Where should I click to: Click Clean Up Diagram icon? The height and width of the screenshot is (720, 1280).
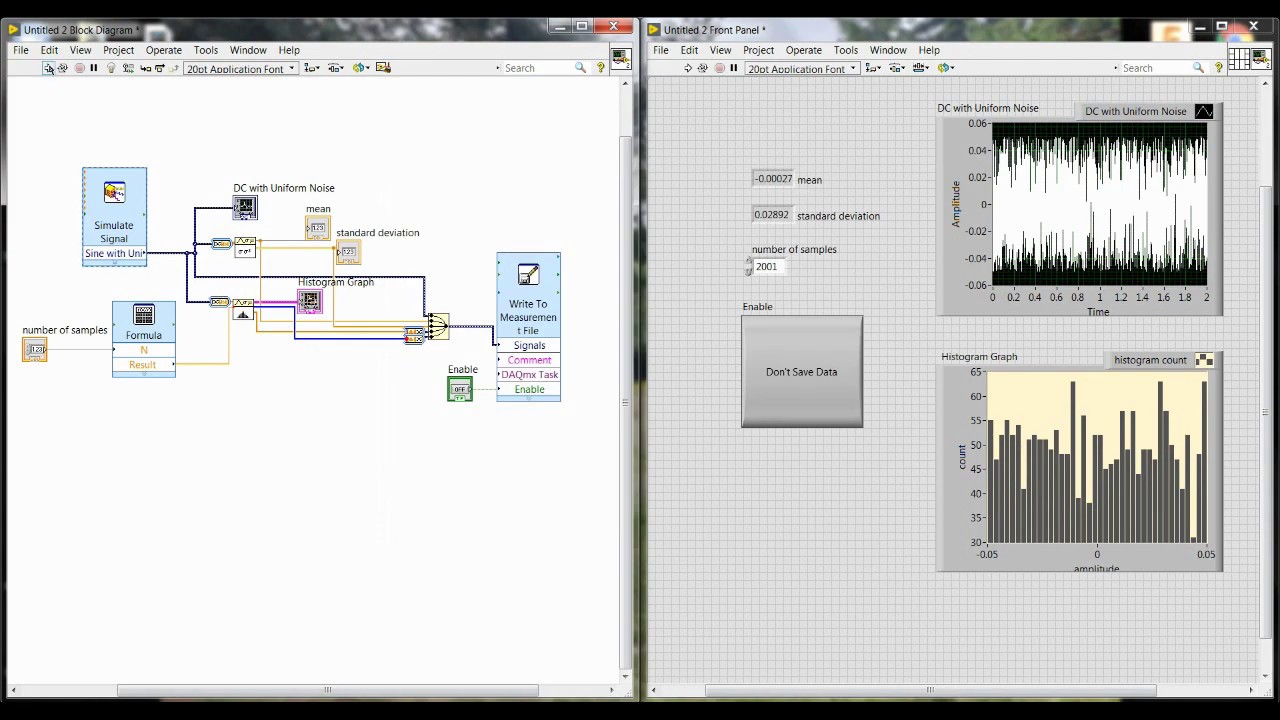tap(384, 68)
